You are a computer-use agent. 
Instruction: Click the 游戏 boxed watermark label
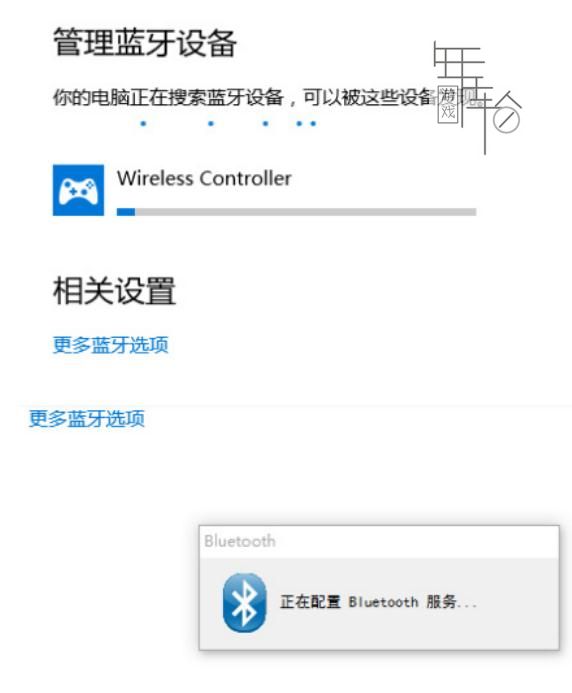click(448, 105)
